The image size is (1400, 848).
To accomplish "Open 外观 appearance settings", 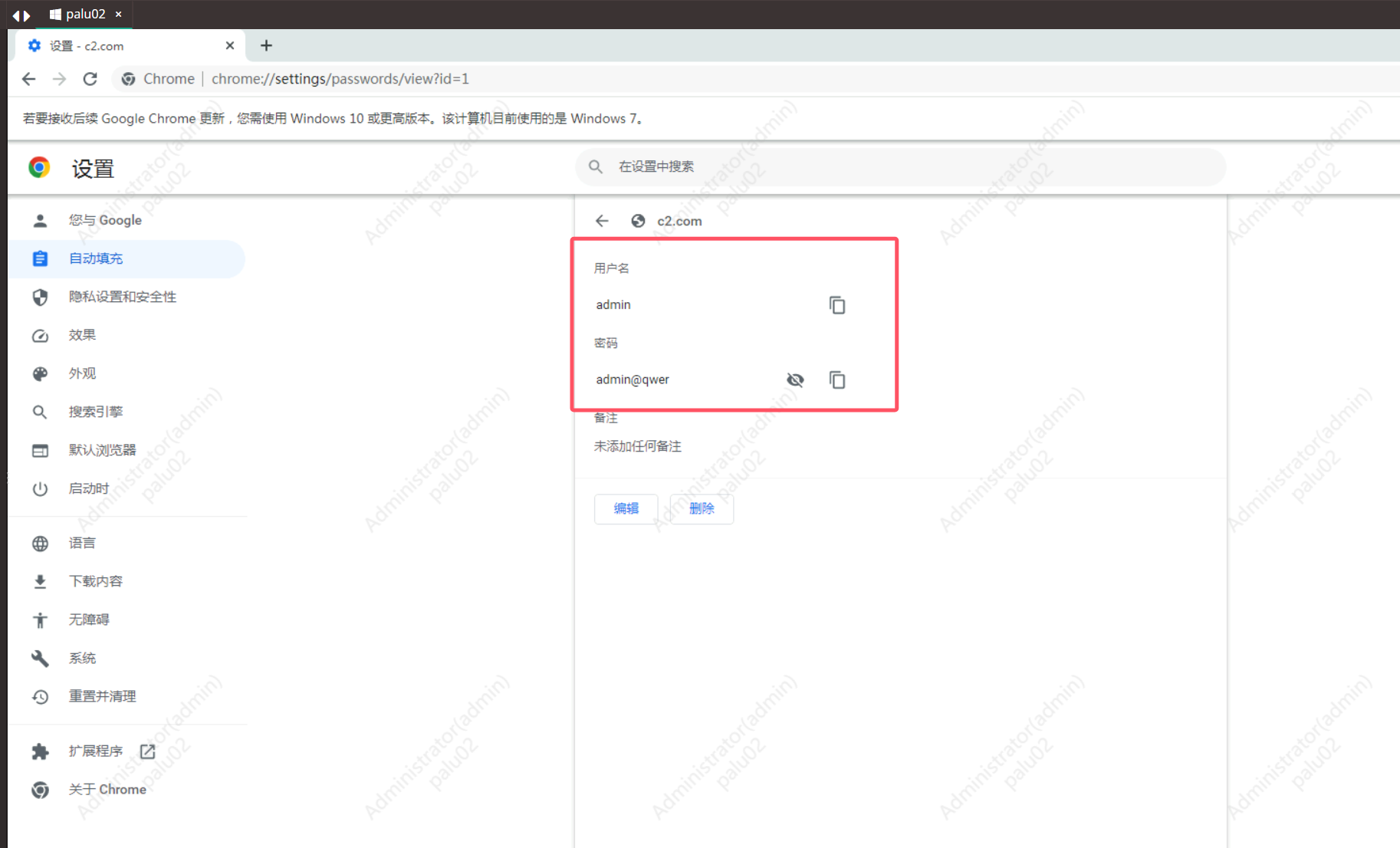I will [82, 373].
